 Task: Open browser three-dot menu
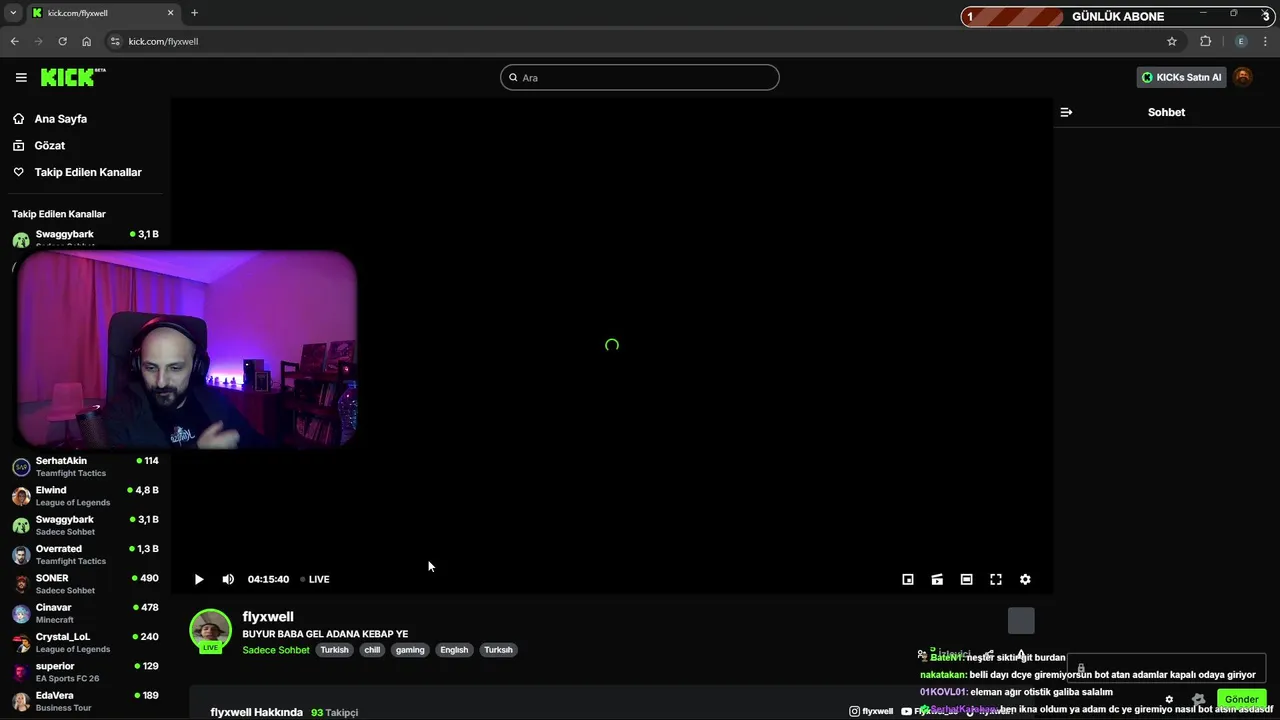tap(1266, 41)
